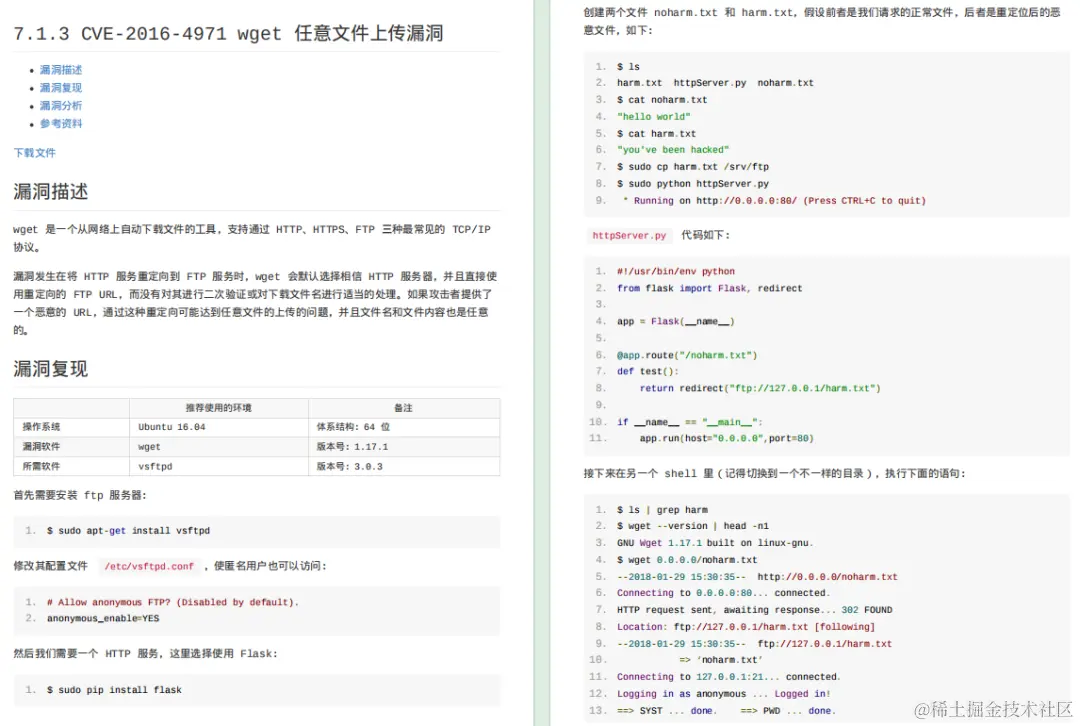
Task: Click the ls | grep harm command line
Action: [662, 510]
